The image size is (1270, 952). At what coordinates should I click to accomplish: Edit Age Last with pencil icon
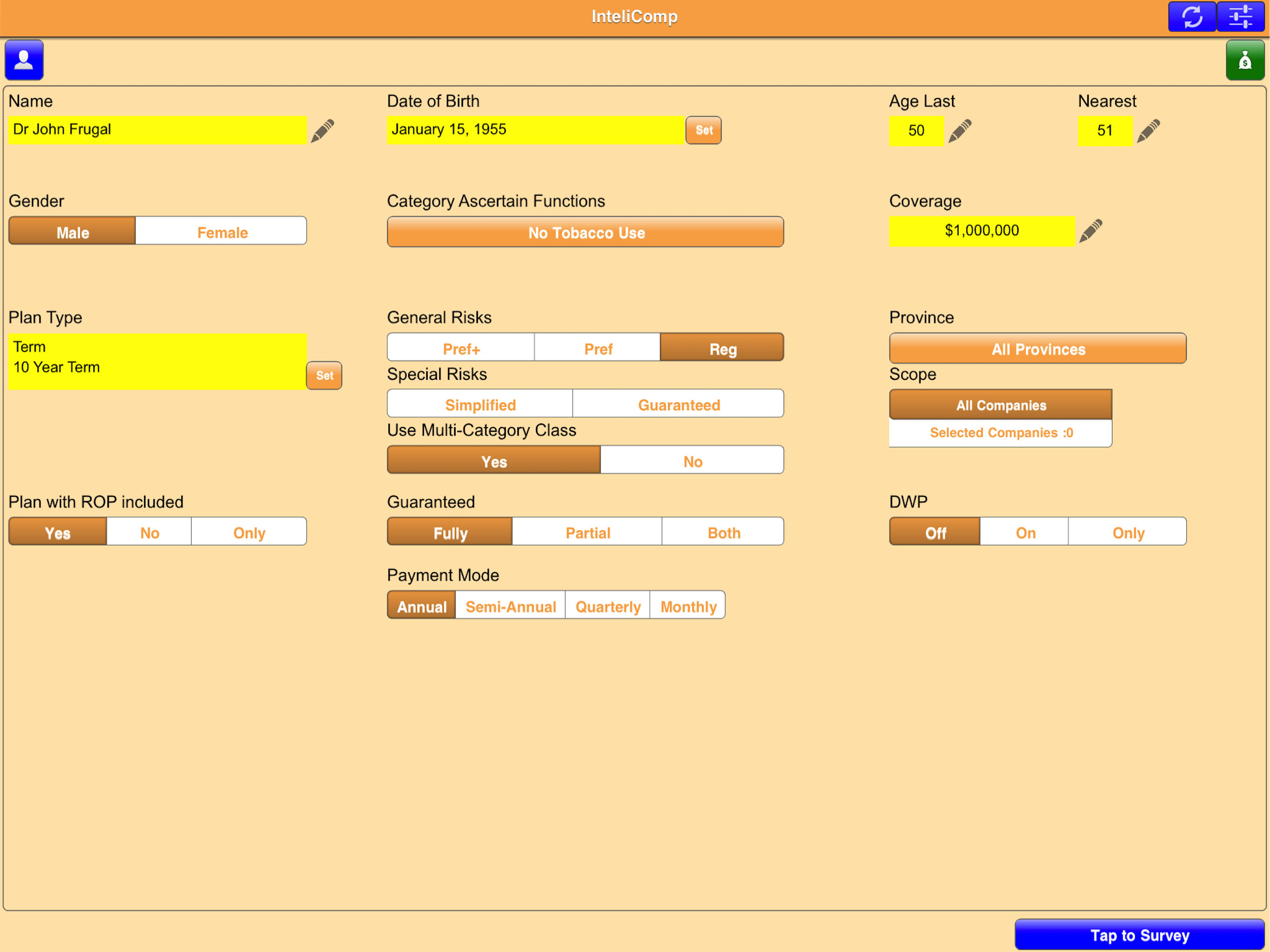click(959, 131)
